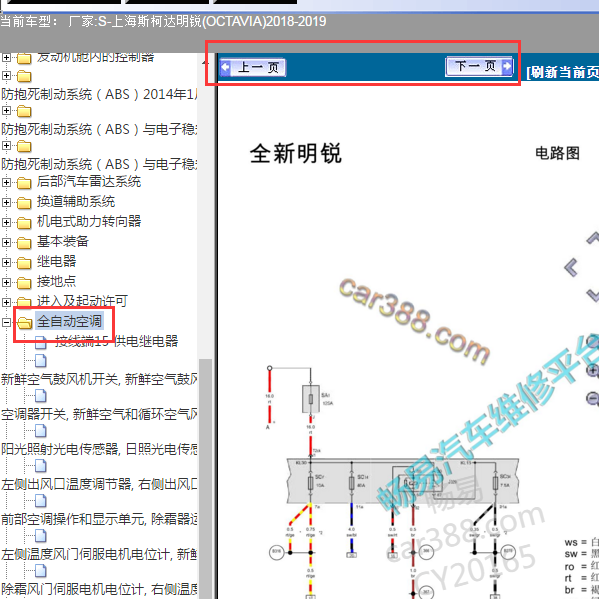This screenshot has height=599, width=599.
Task: Open the 左侧温度风门伺服电机电位计 entry
Action: (99, 554)
